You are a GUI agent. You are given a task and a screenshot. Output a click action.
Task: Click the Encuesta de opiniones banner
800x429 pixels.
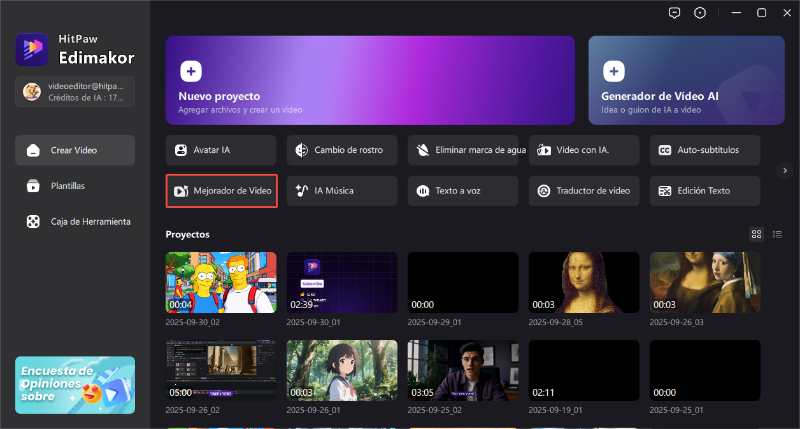click(75, 384)
